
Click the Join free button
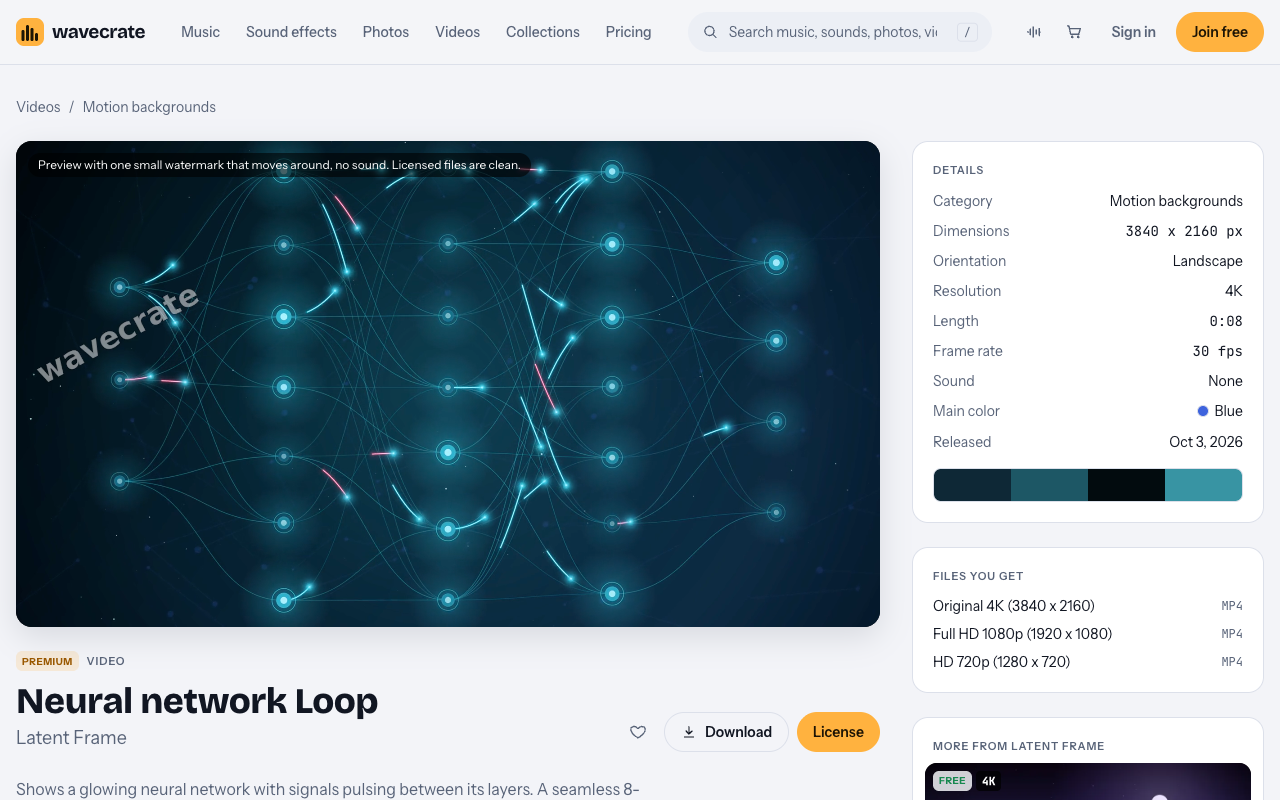click(x=1220, y=32)
